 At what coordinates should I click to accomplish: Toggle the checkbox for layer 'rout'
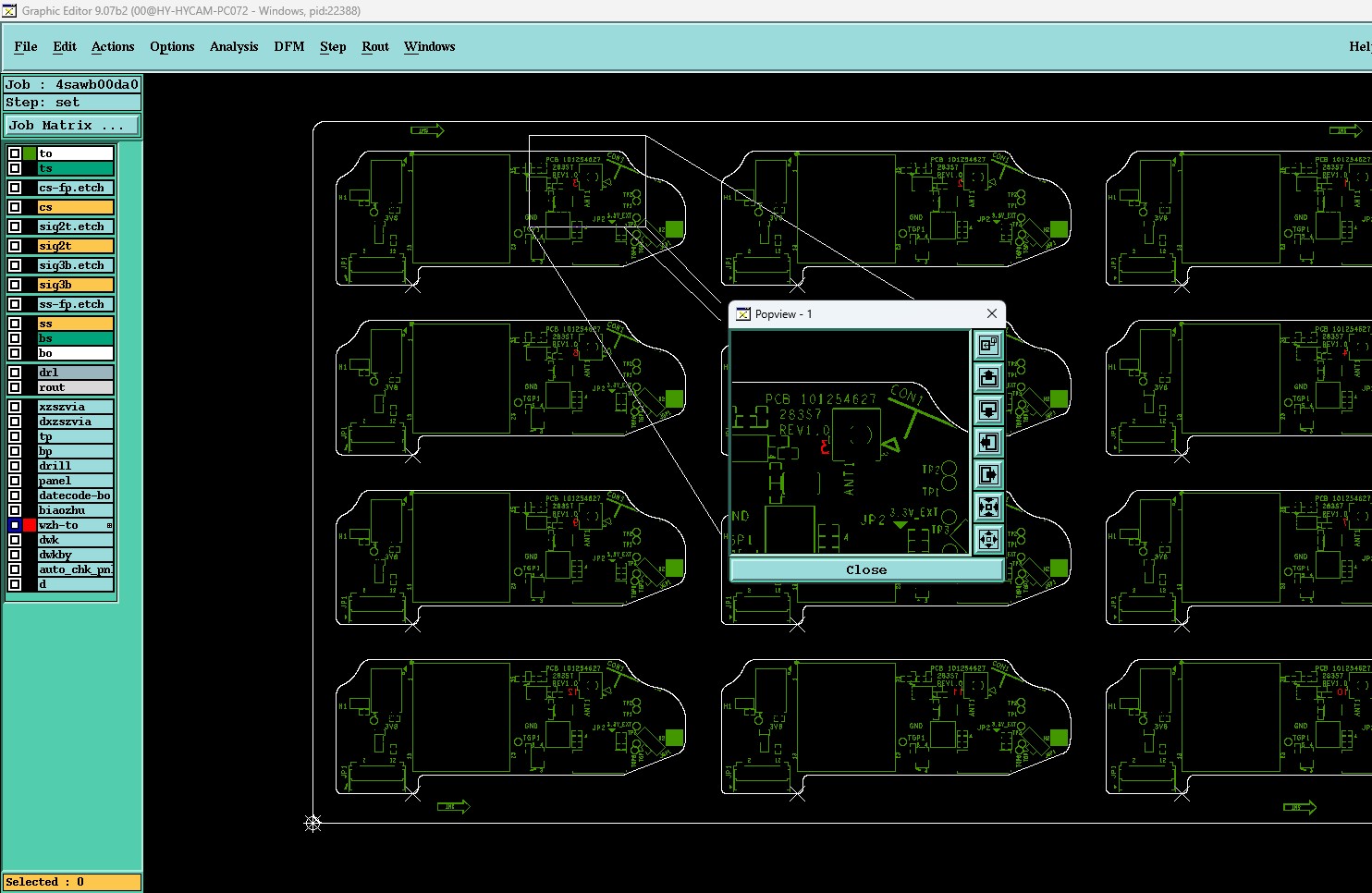[x=15, y=387]
